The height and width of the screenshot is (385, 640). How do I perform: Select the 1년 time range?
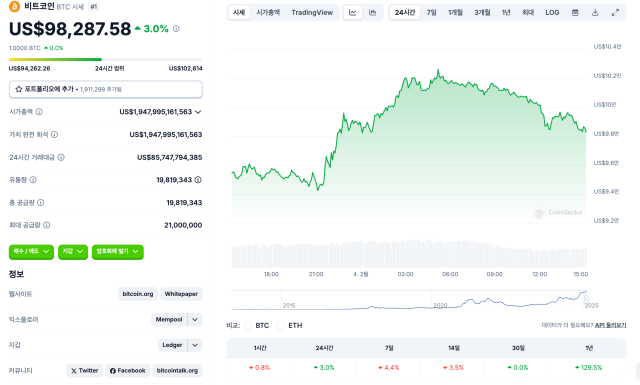(506, 13)
